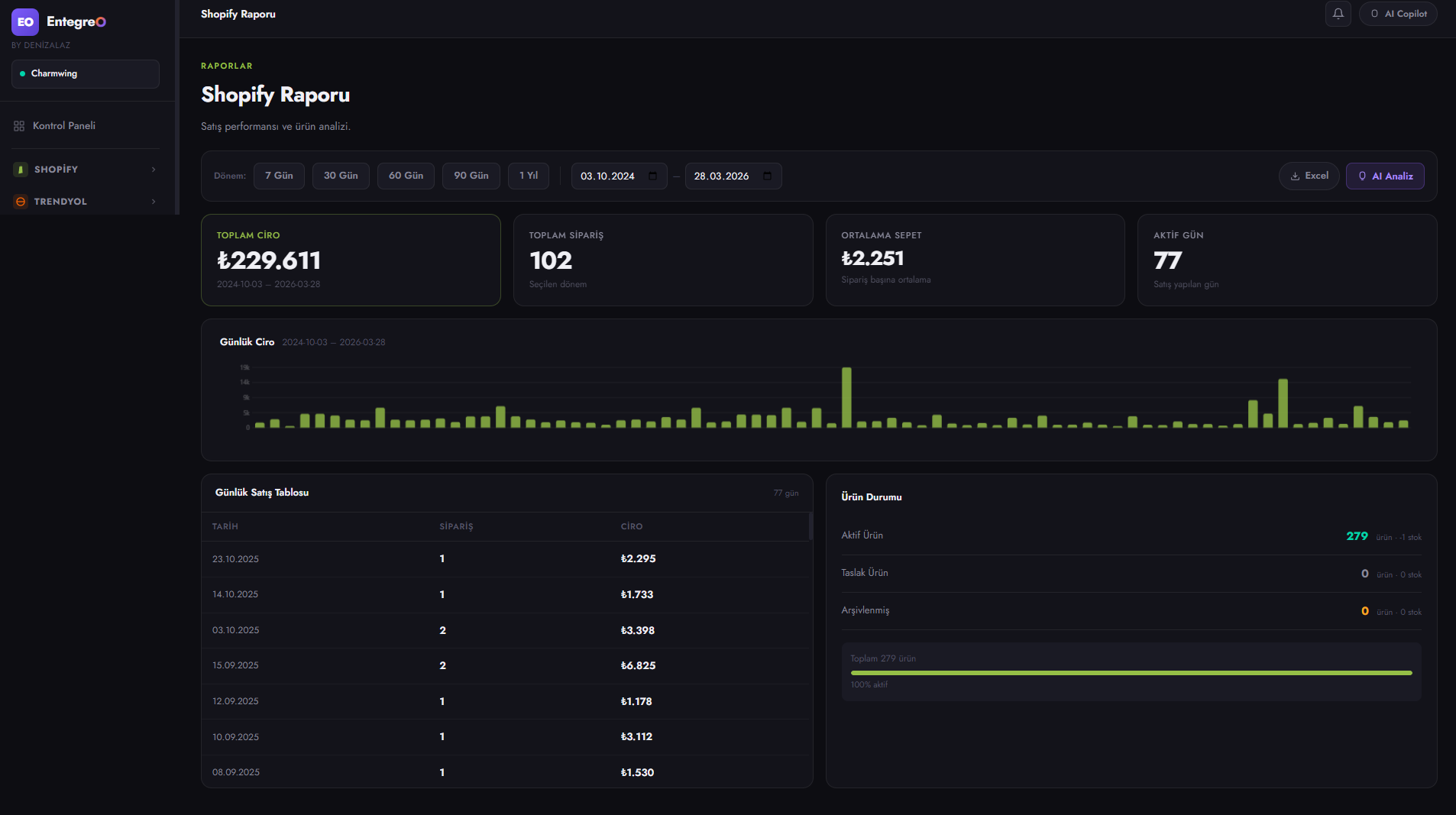Open the AI Copilot assistant
1456x815 pixels.
1397,13
